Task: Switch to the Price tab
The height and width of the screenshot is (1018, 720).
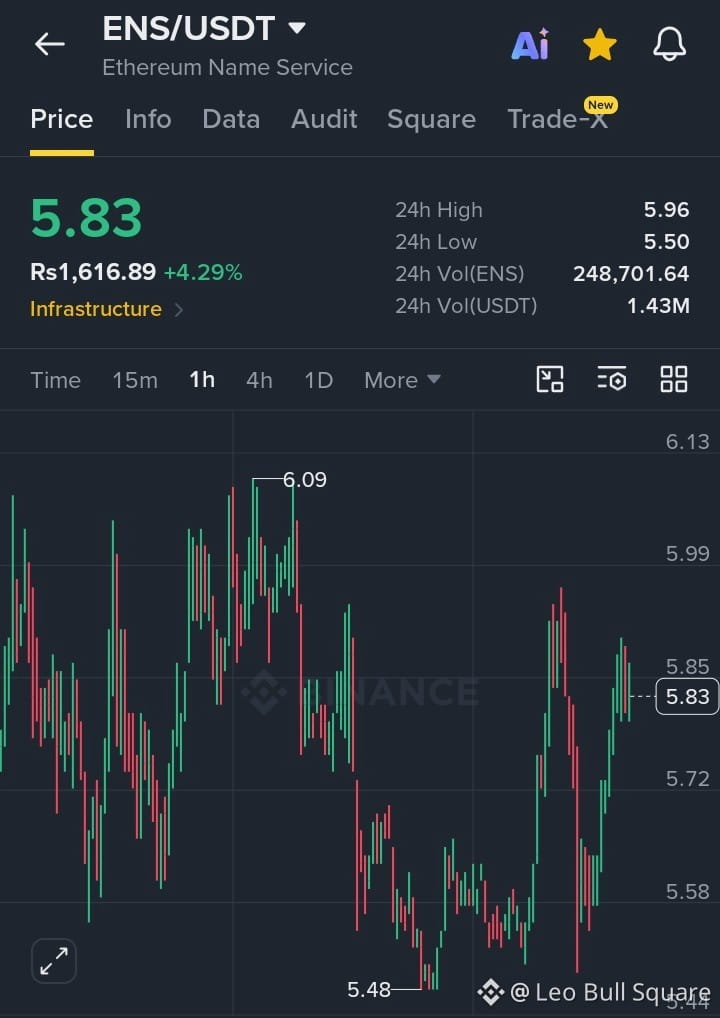Action: [x=62, y=119]
